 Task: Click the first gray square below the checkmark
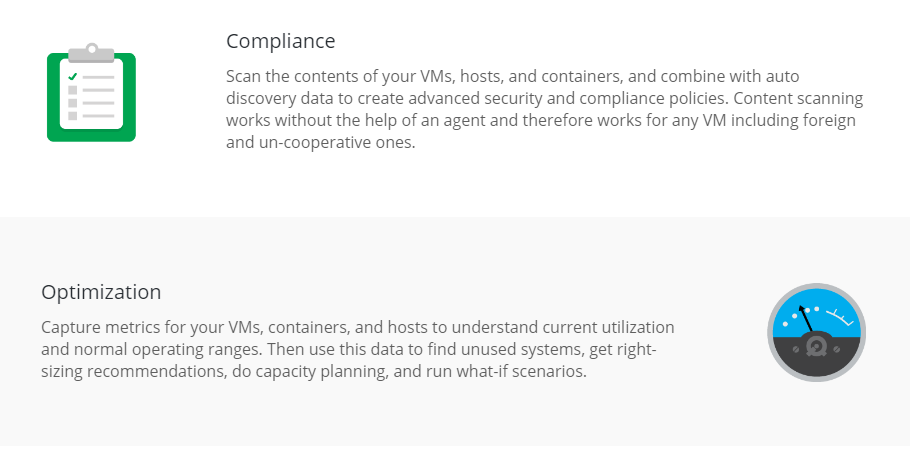pos(73,90)
